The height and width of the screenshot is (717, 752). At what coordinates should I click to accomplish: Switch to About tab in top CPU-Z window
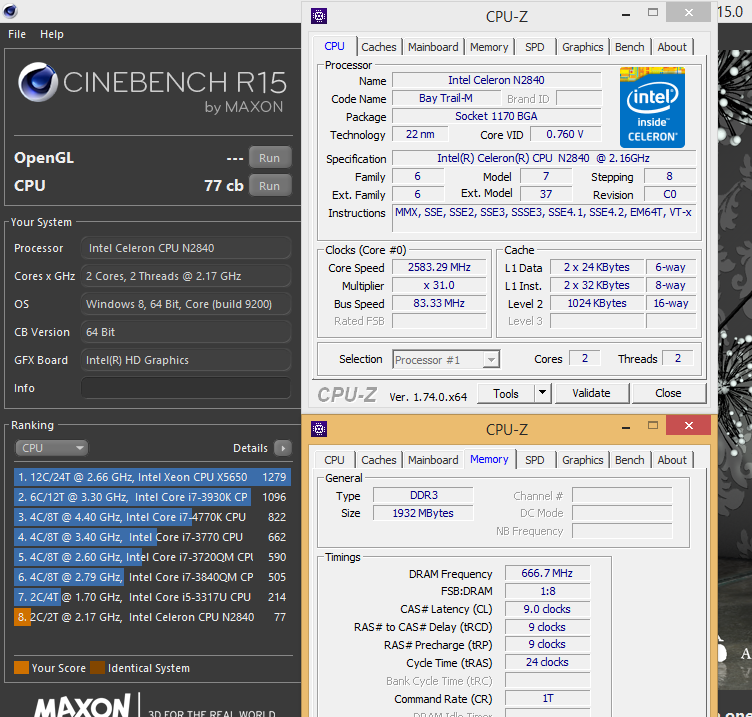tap(672, 47)
